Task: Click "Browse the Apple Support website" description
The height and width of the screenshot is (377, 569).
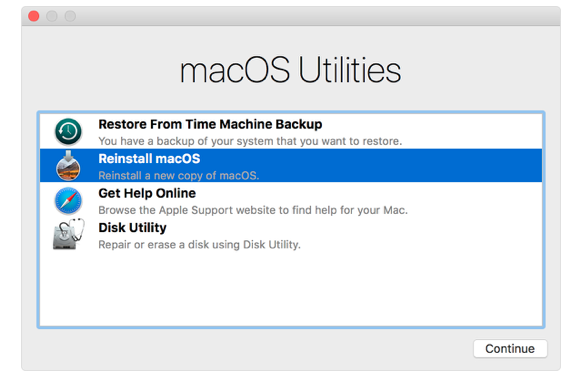Action: (x=253, y=210)
